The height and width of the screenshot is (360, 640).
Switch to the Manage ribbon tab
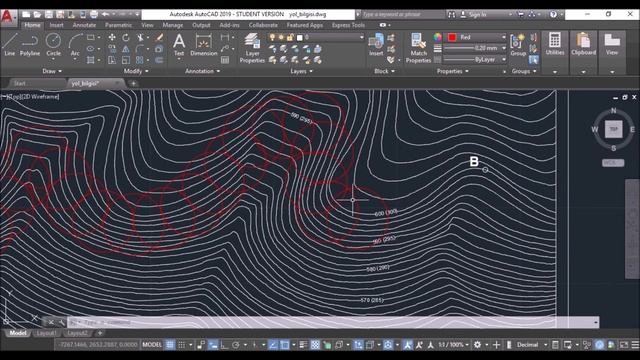[x=173, y=25]
